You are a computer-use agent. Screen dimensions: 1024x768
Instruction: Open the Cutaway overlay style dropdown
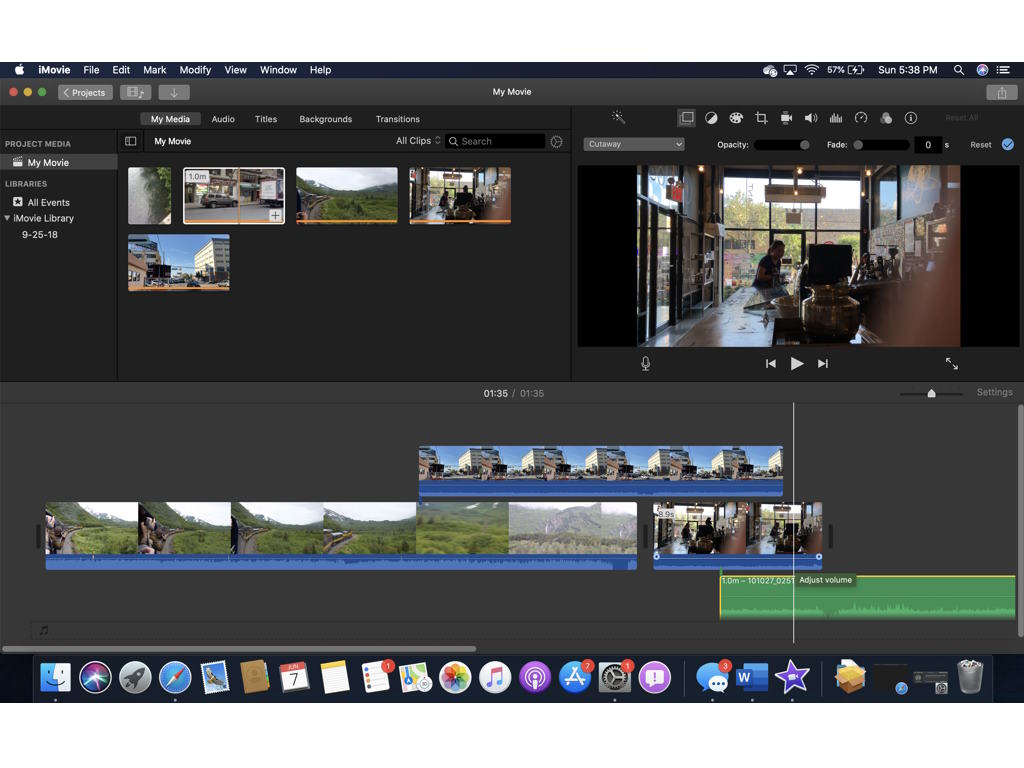633,144
